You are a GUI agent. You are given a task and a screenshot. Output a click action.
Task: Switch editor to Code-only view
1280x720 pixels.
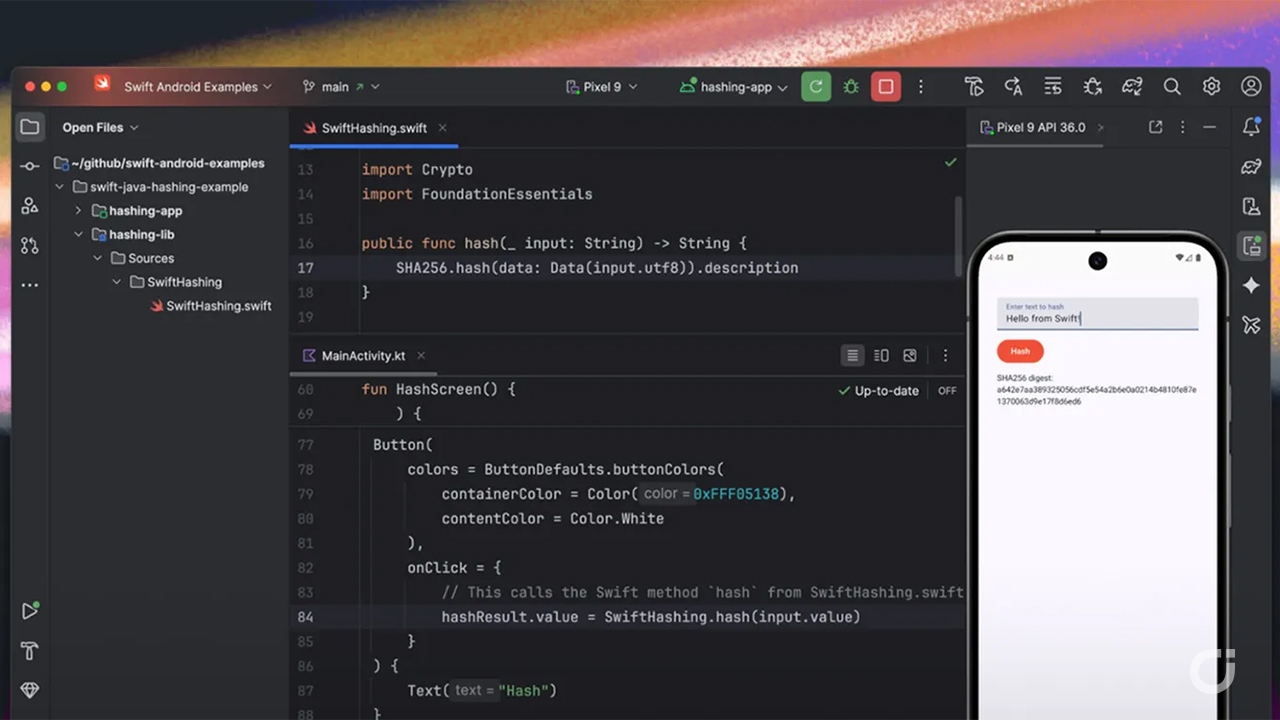[852, 355]
